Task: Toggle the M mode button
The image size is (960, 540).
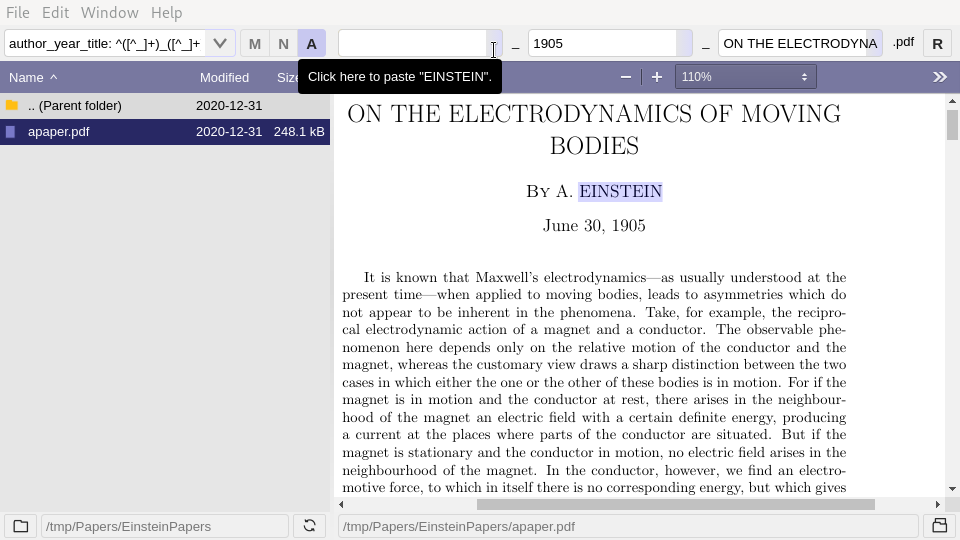Action: 255,43
